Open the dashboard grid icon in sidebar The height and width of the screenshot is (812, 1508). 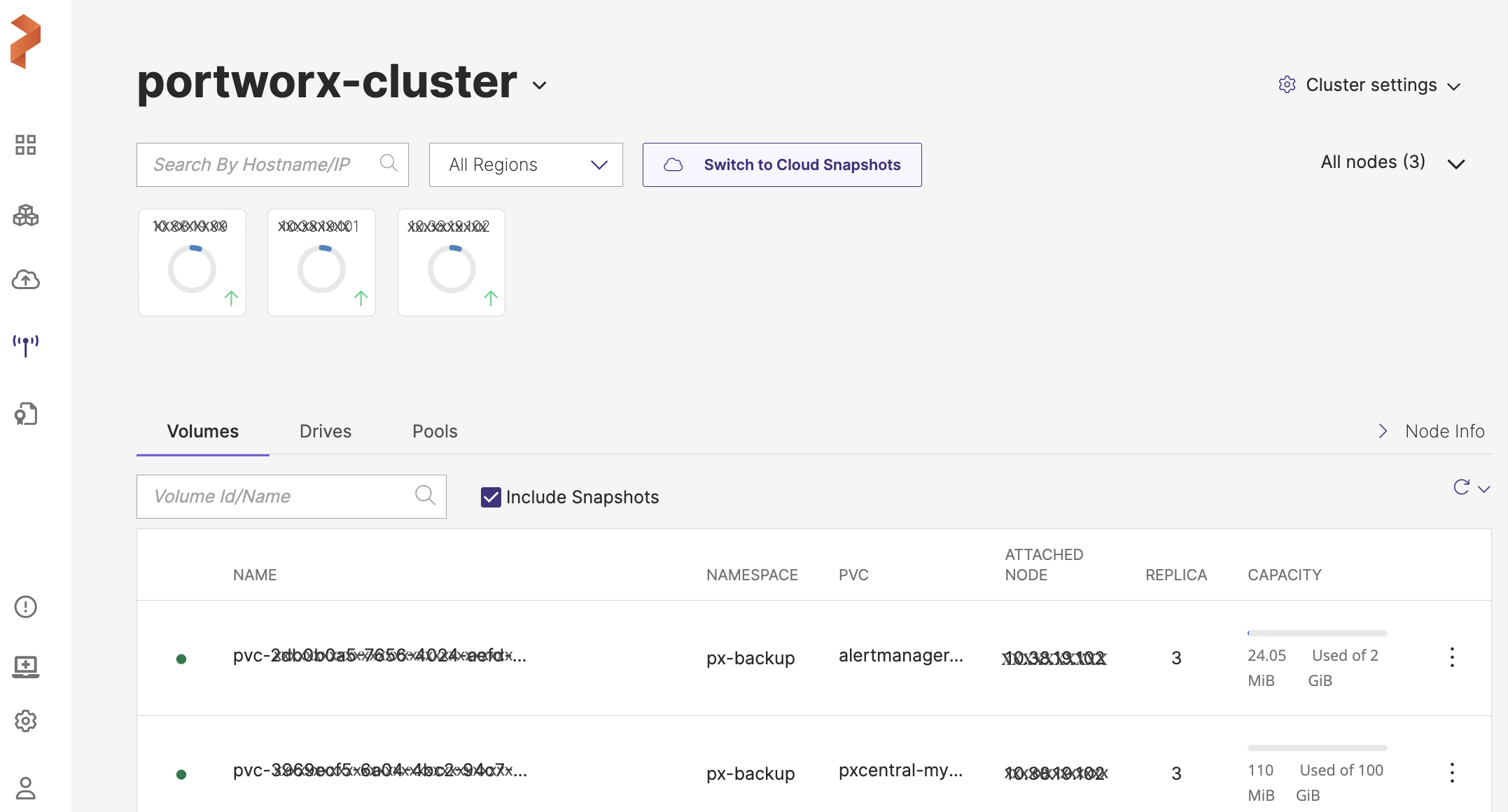click(26, 145)
